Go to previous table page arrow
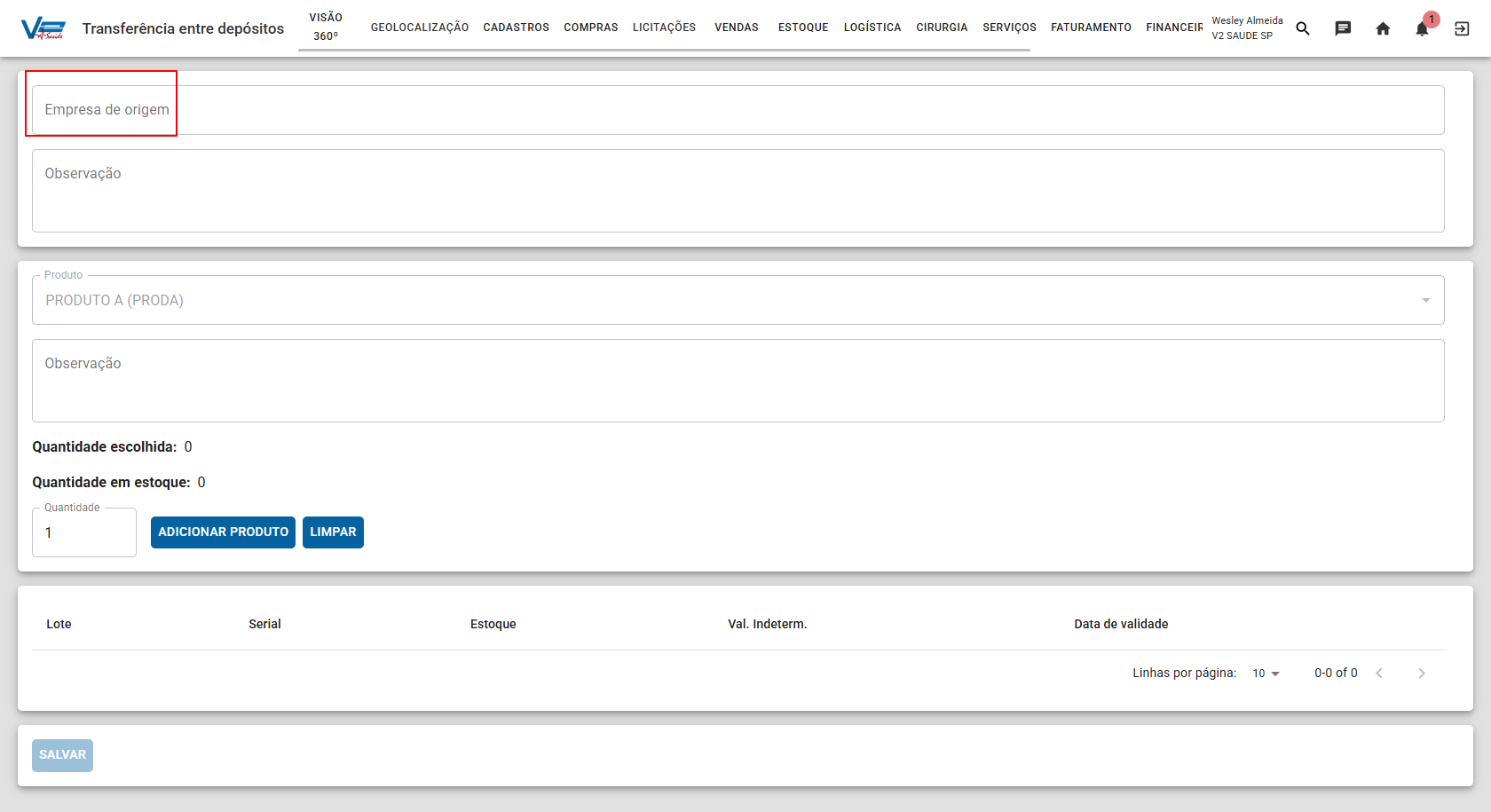The image size is (1491, 812). click(x=1379, y=674)
